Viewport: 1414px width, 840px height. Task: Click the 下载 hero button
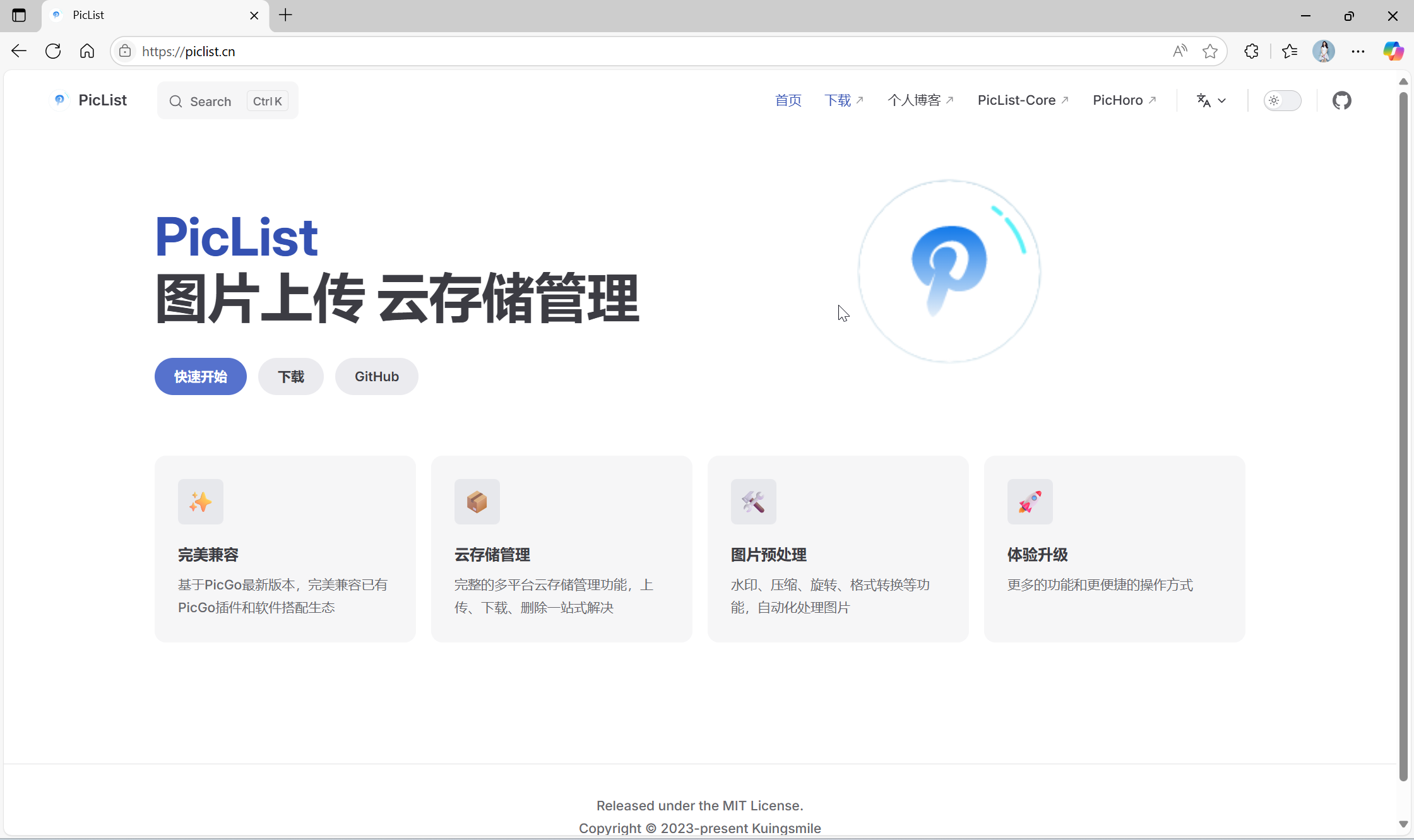click(291, 377)
